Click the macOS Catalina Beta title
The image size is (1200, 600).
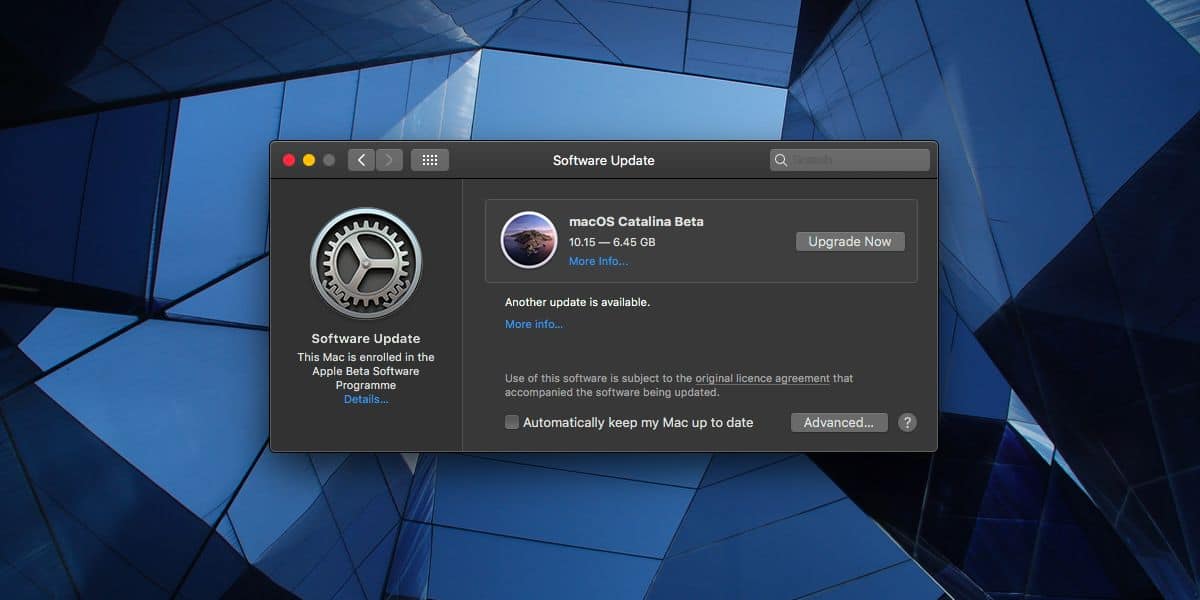click(636, 221)
